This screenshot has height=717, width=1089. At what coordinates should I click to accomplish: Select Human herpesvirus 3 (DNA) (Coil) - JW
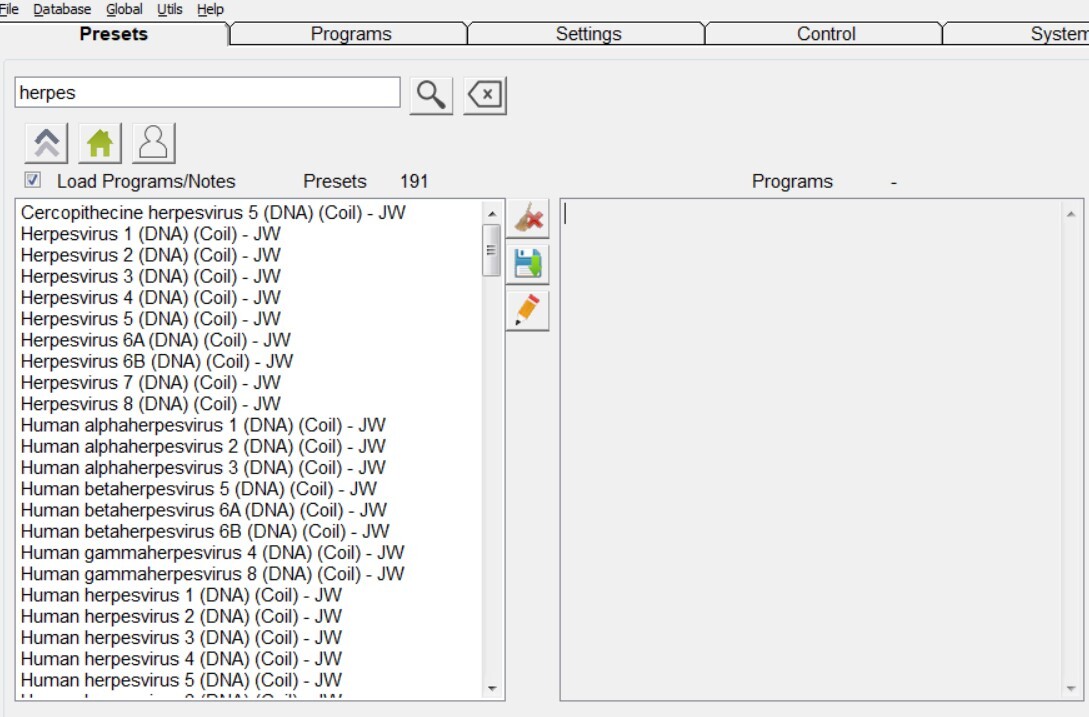tap(181, 638)
